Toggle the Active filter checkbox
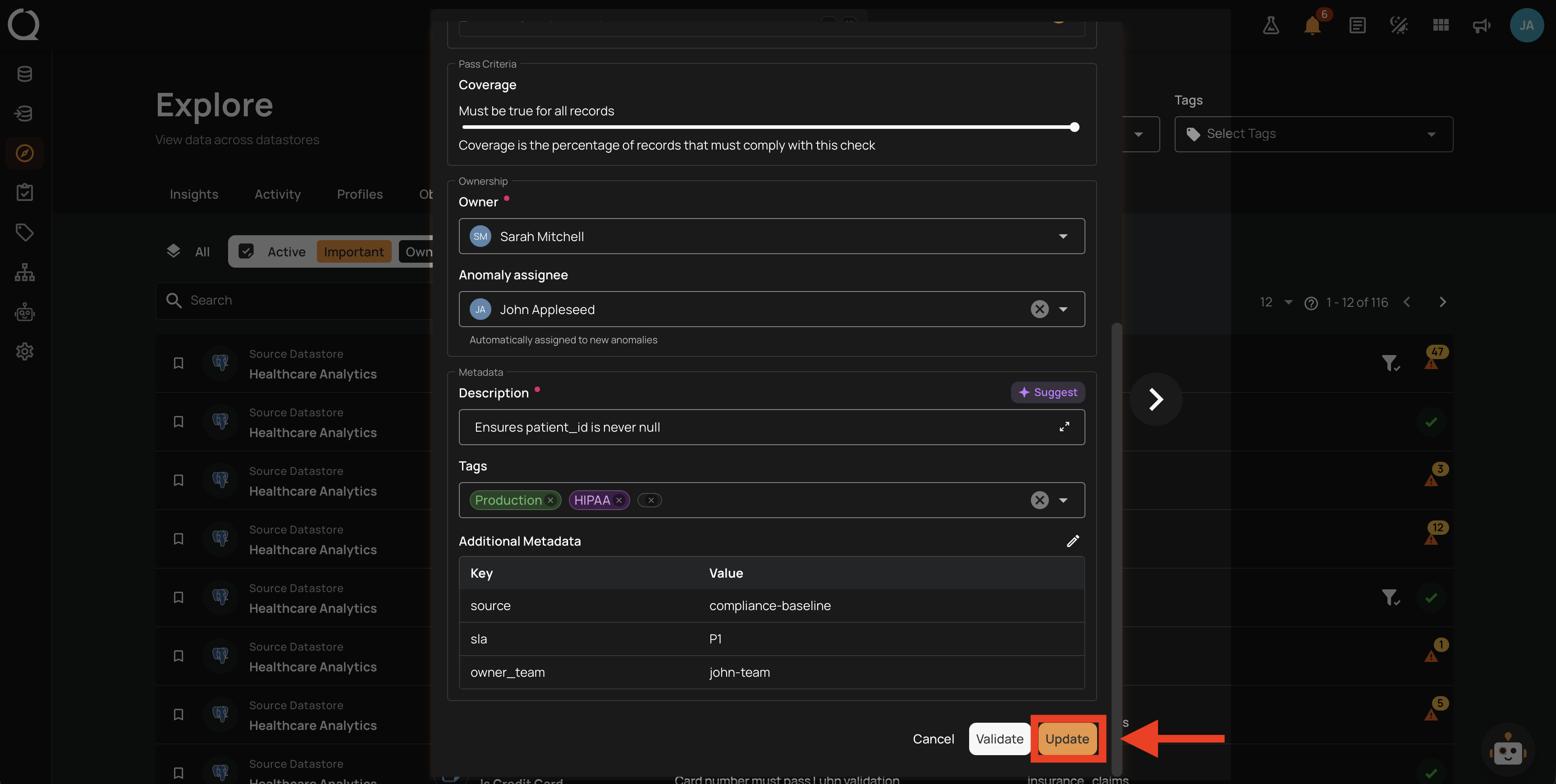 (x=246, y=251)
